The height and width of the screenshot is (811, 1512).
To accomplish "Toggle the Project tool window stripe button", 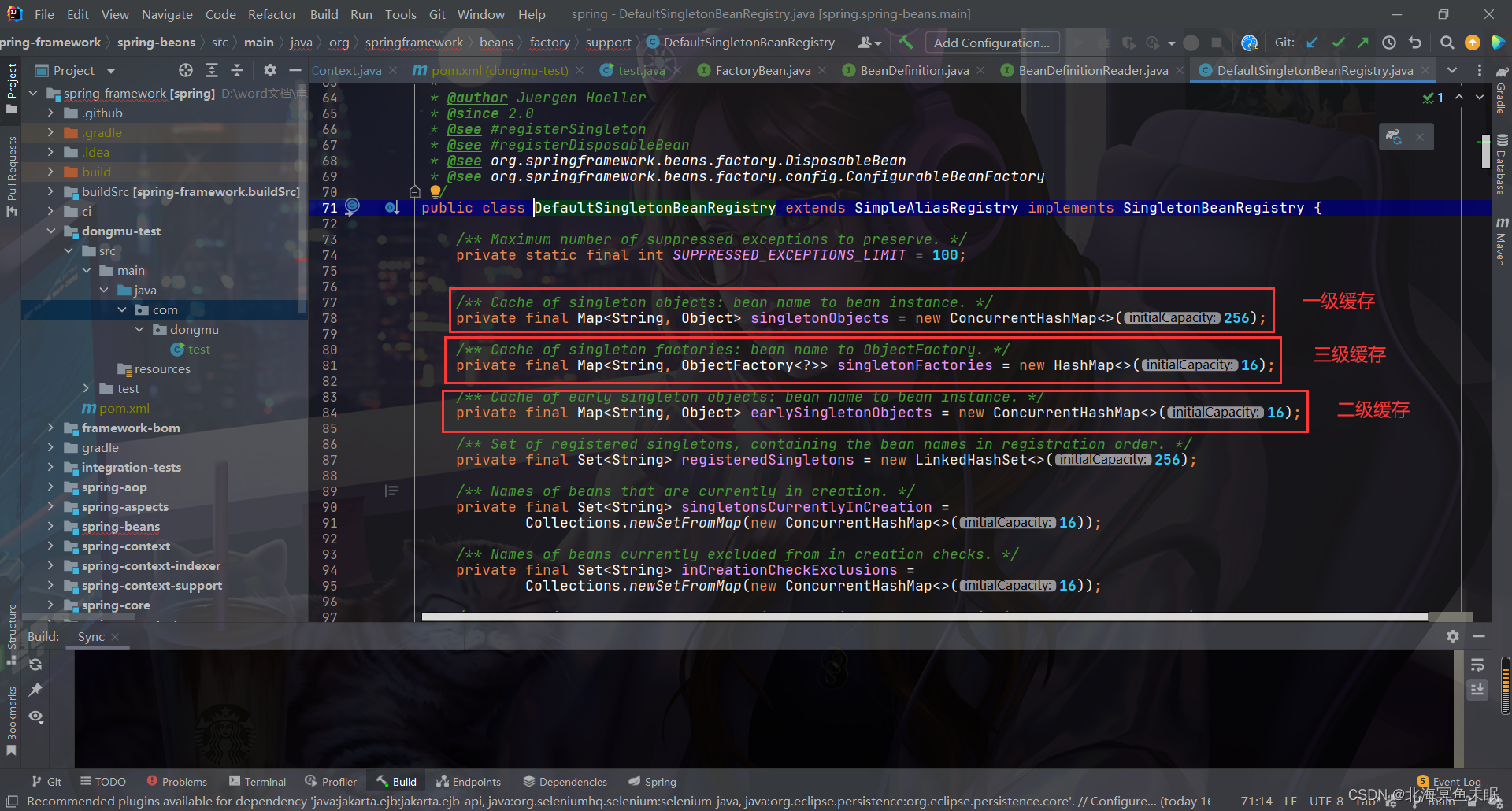I will [11, 88].
